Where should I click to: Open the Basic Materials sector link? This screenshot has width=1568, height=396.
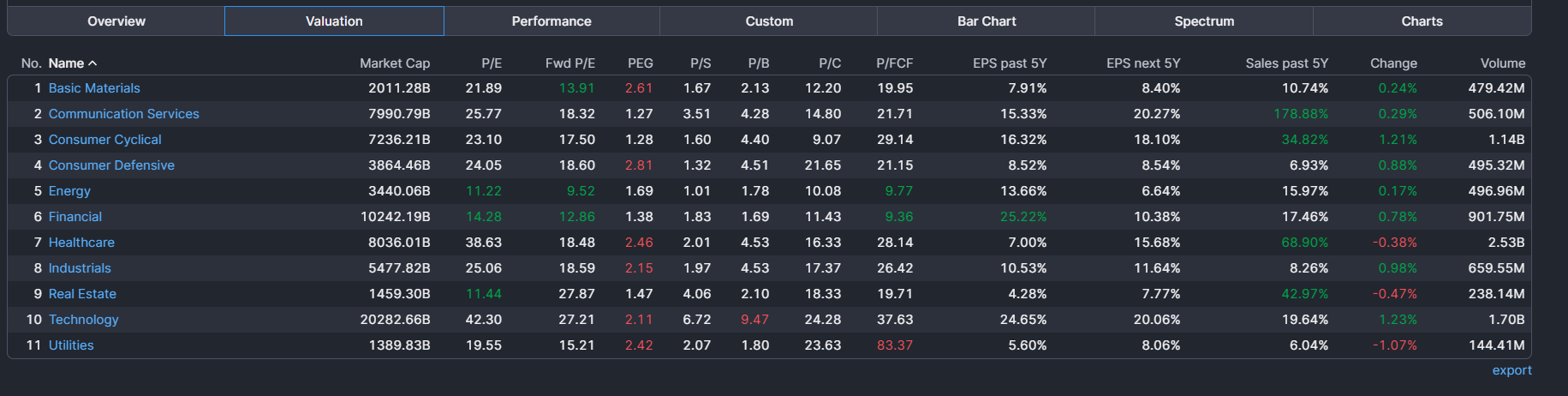click(x=94, y=88)
